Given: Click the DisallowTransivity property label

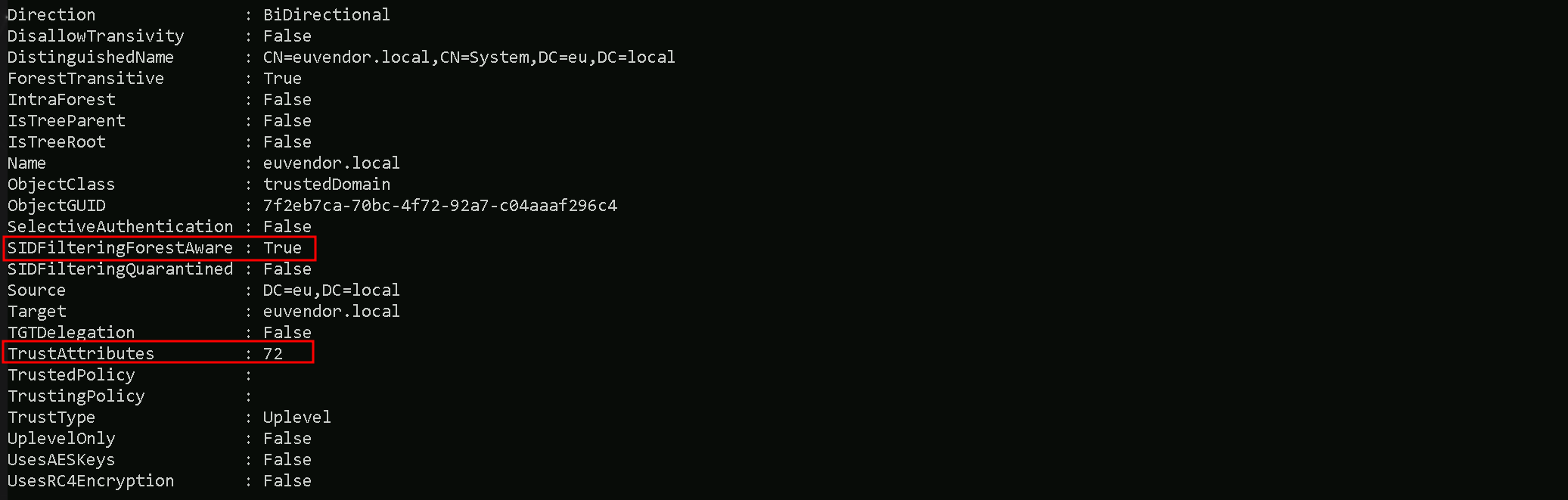Looking at the screenshot, I should (96, 36).
